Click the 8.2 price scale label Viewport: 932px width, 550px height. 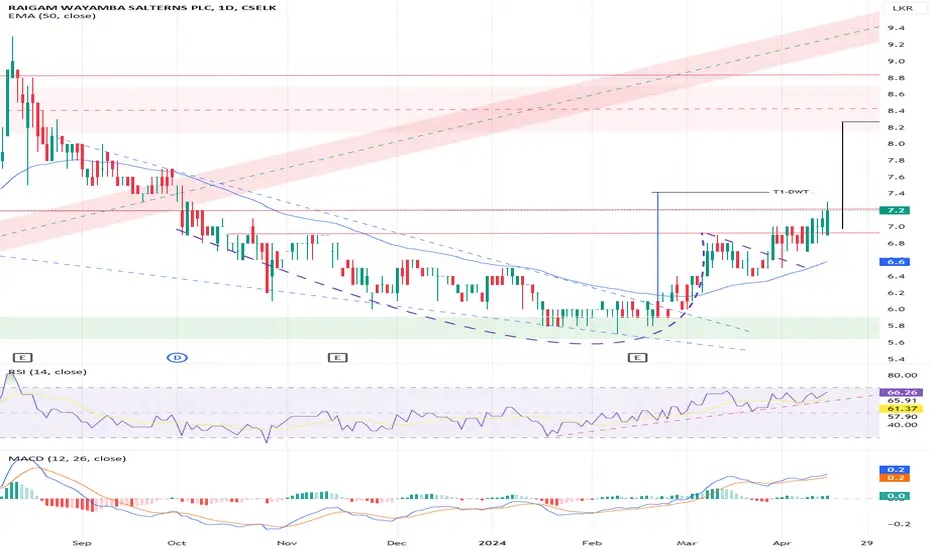pyautogui.click(x=896, y=127)
